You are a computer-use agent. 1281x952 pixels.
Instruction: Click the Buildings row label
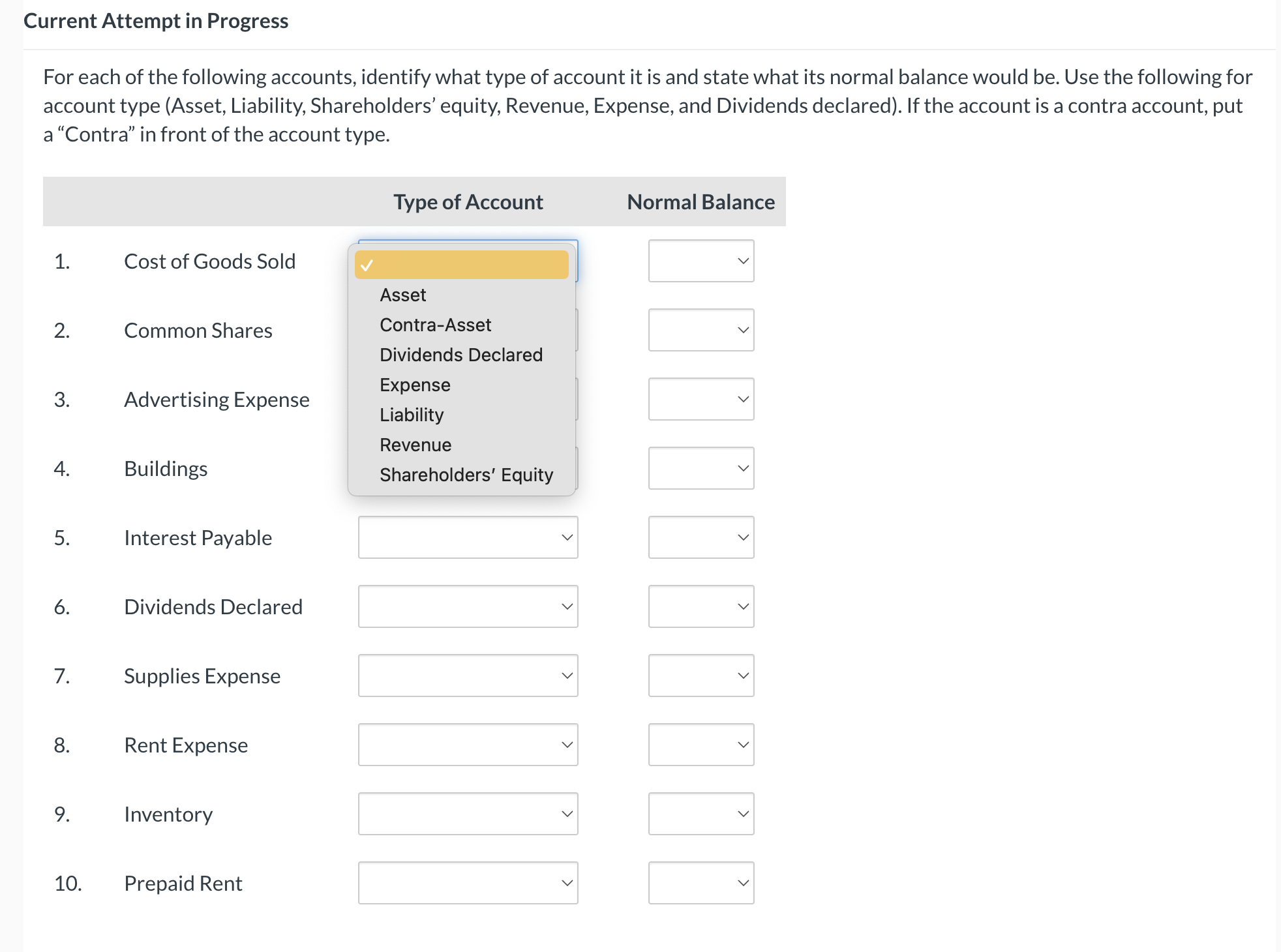[x=166, y=469]
